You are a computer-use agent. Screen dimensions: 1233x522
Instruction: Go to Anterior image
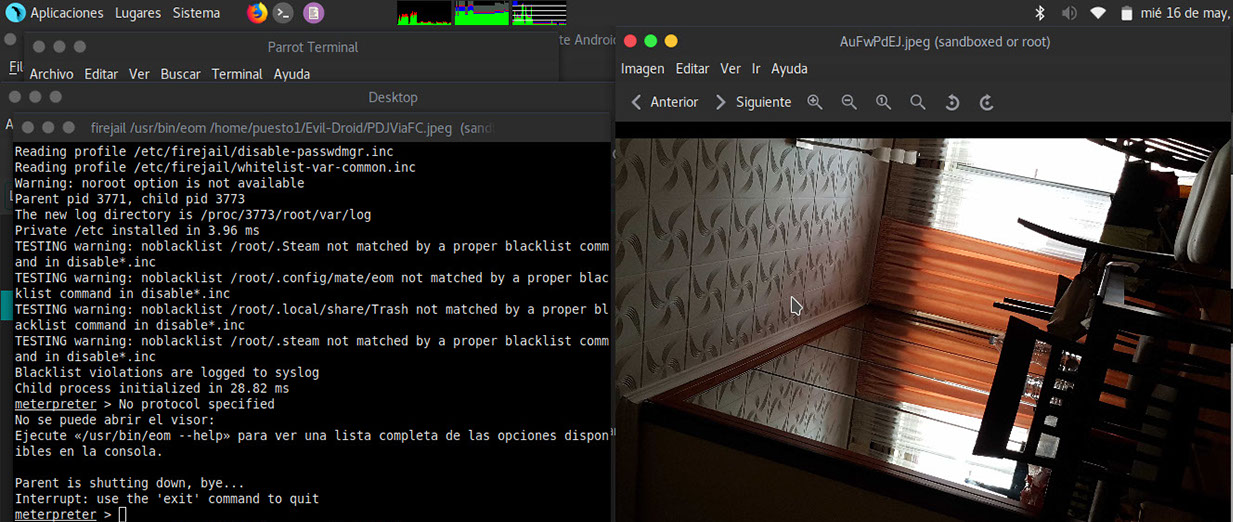(664, 102)
